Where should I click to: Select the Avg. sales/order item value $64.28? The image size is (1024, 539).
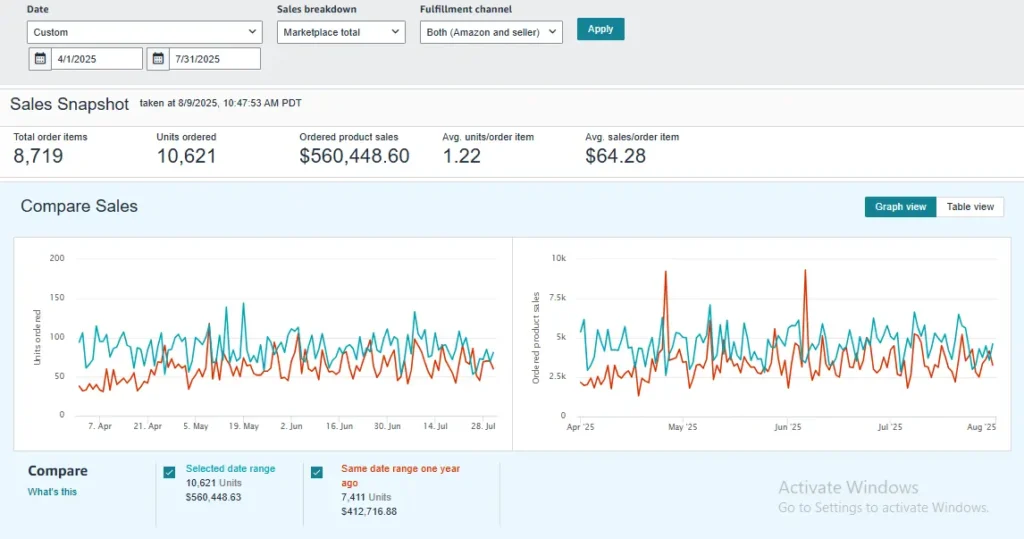(x=615, y=156)
